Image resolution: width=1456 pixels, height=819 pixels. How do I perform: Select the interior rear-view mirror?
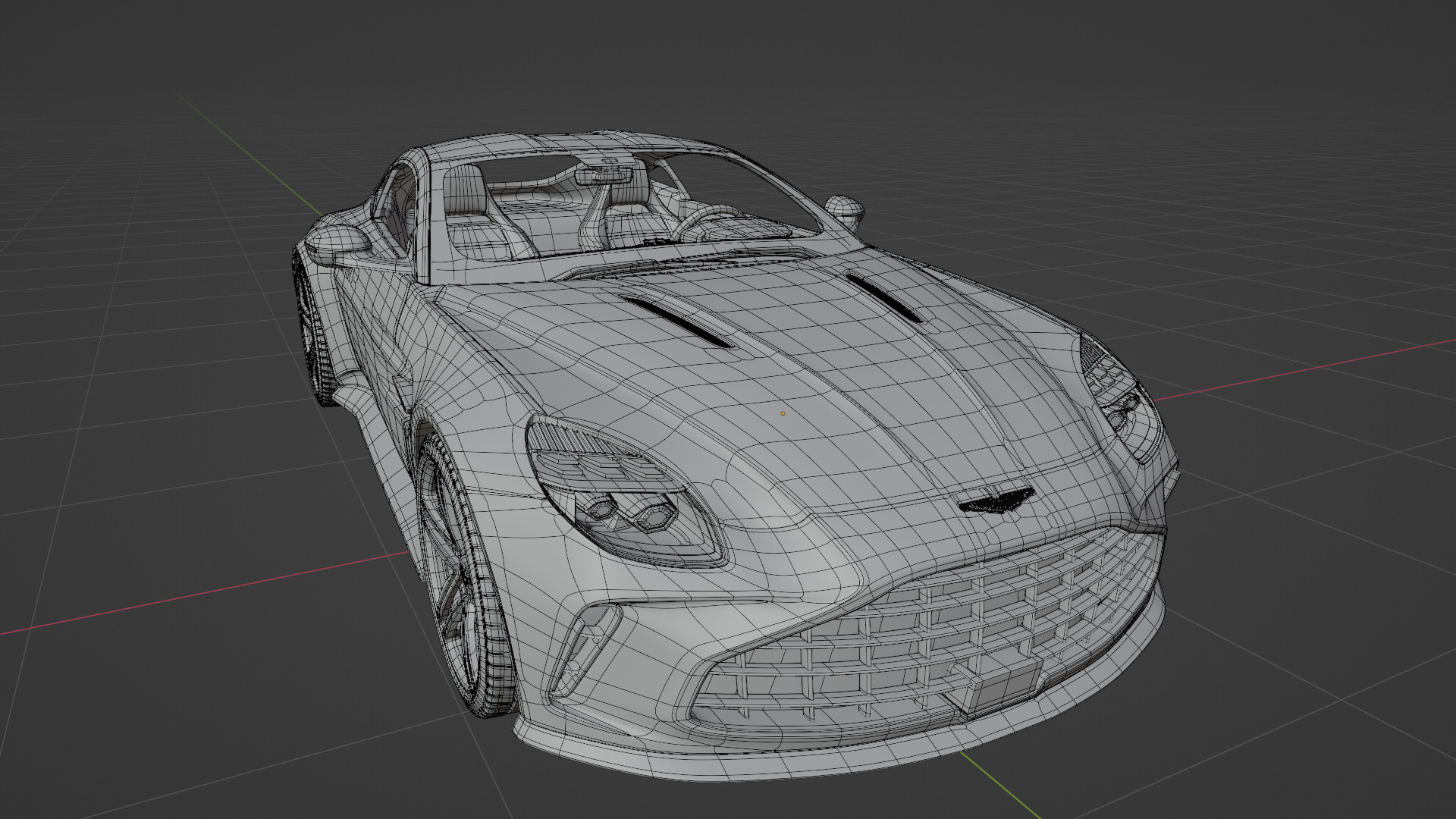[x=604, y=176]
